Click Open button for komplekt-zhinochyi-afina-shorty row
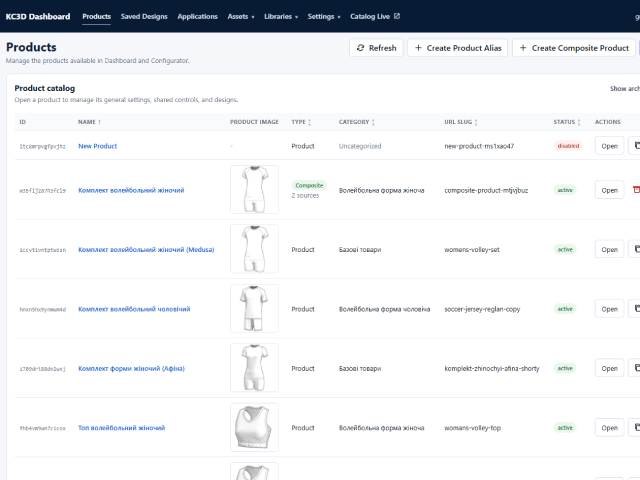The image size is (640, 480). pyautogui.click(x=609, y=368)
